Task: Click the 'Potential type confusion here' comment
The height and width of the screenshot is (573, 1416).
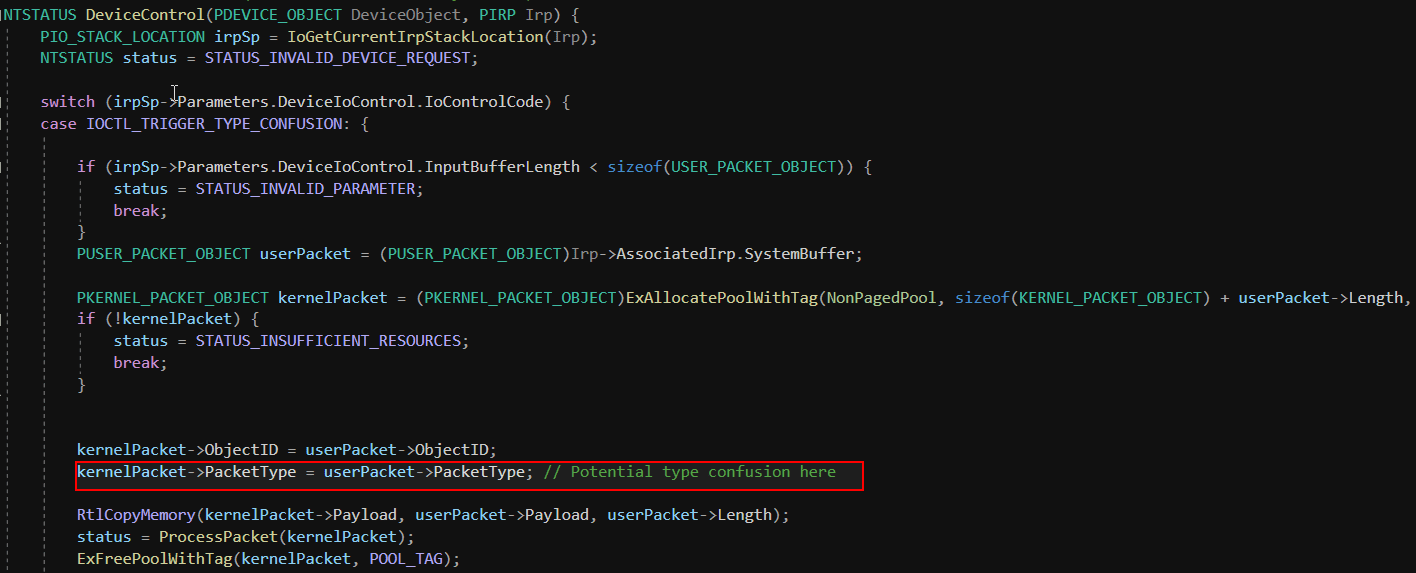Action: [x=690, y=472]
